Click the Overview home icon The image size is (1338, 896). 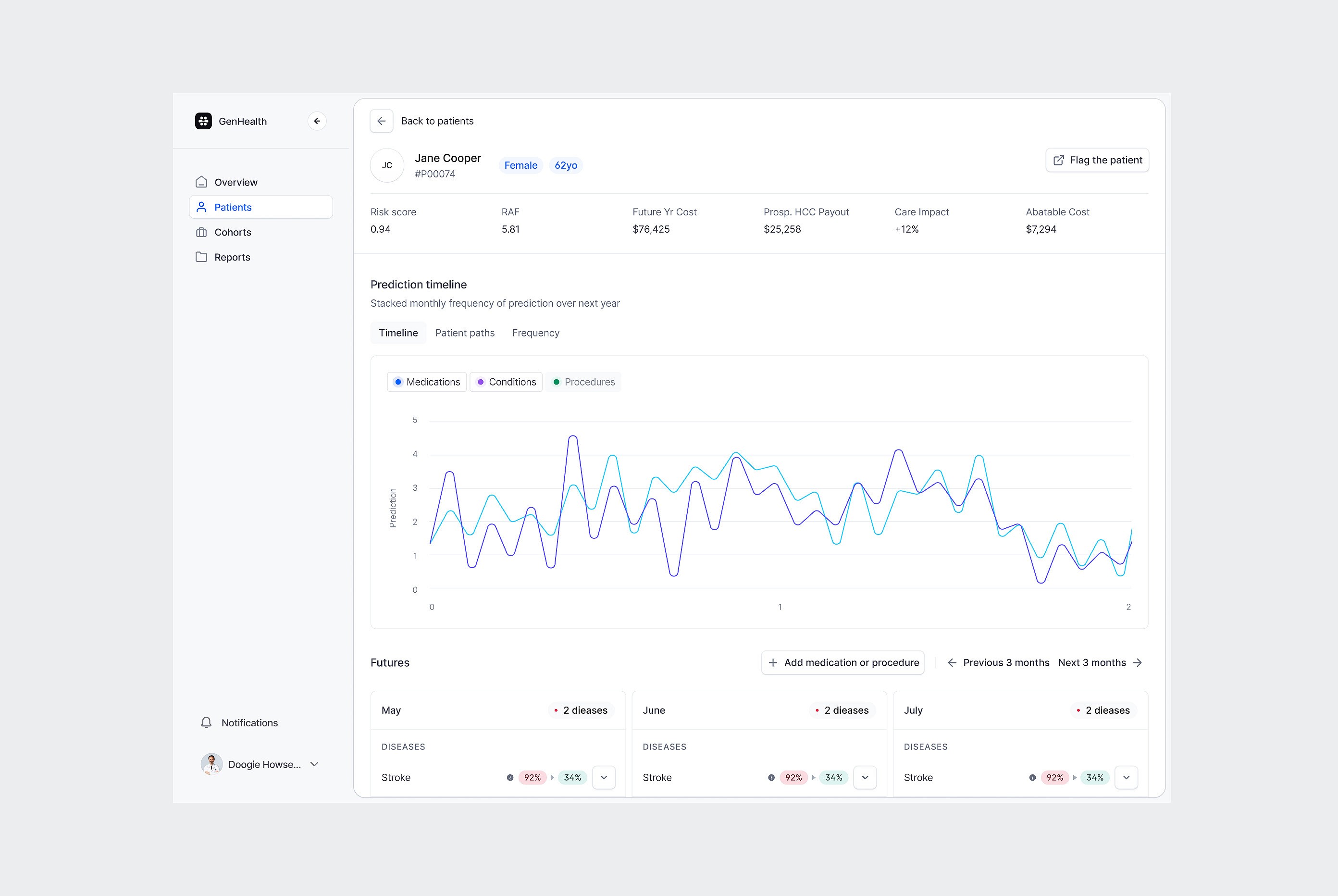tap(201, 182)
